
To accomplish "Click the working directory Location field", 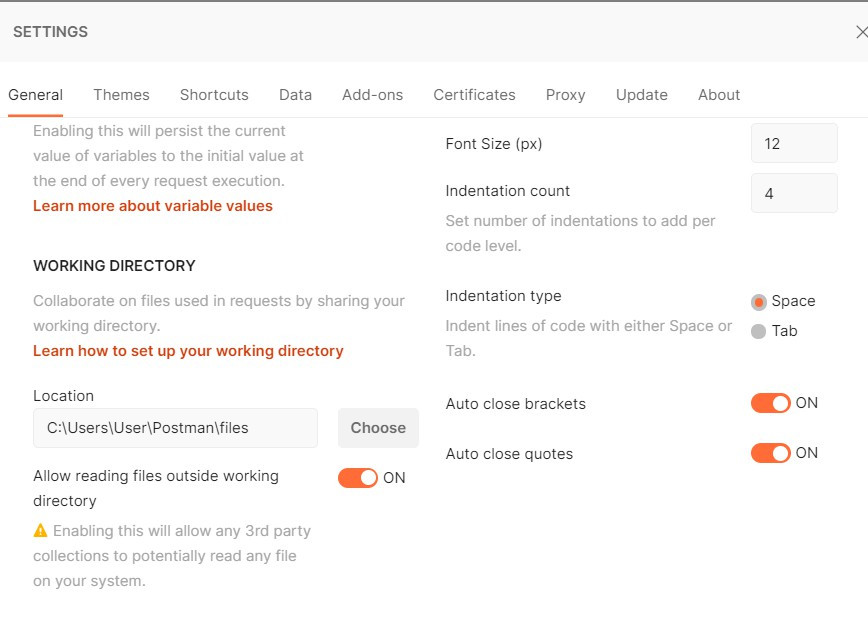I will point(175,428).
